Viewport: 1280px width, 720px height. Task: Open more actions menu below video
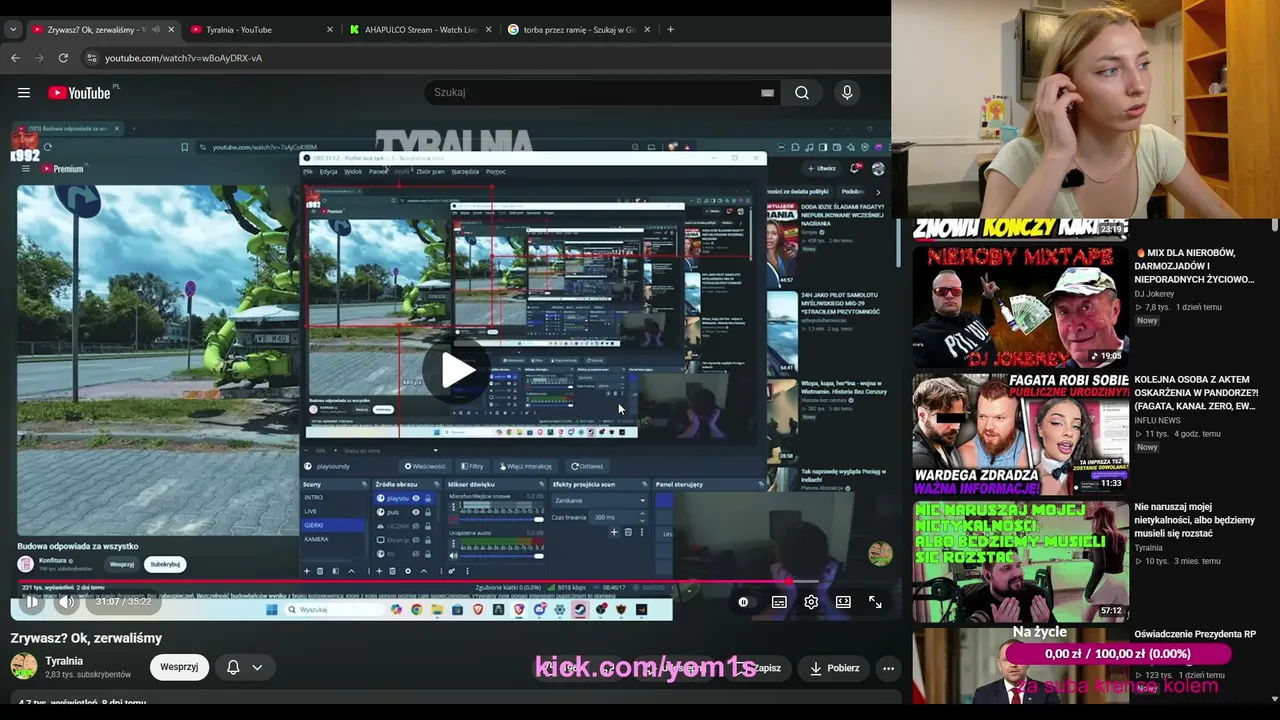point(888,668)
